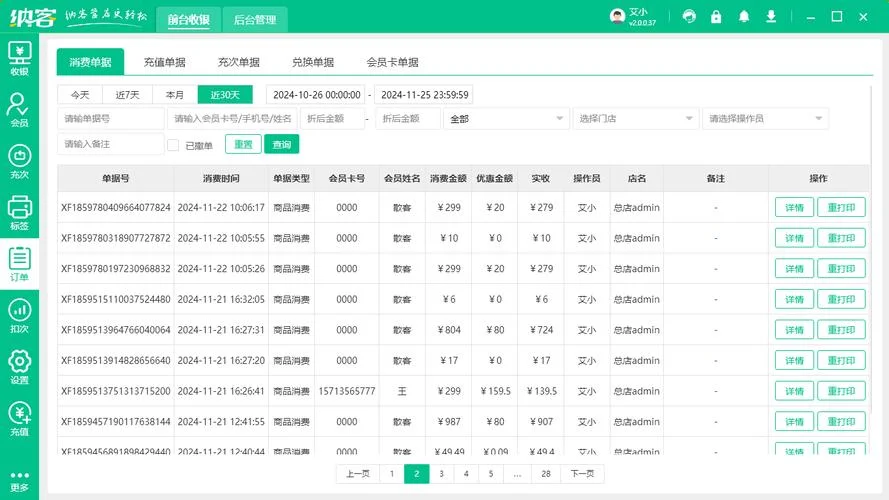The width and height of the screenshot is (889, 500).
Task: Click member card number 15713565777
Action: (x=347, y=391)
